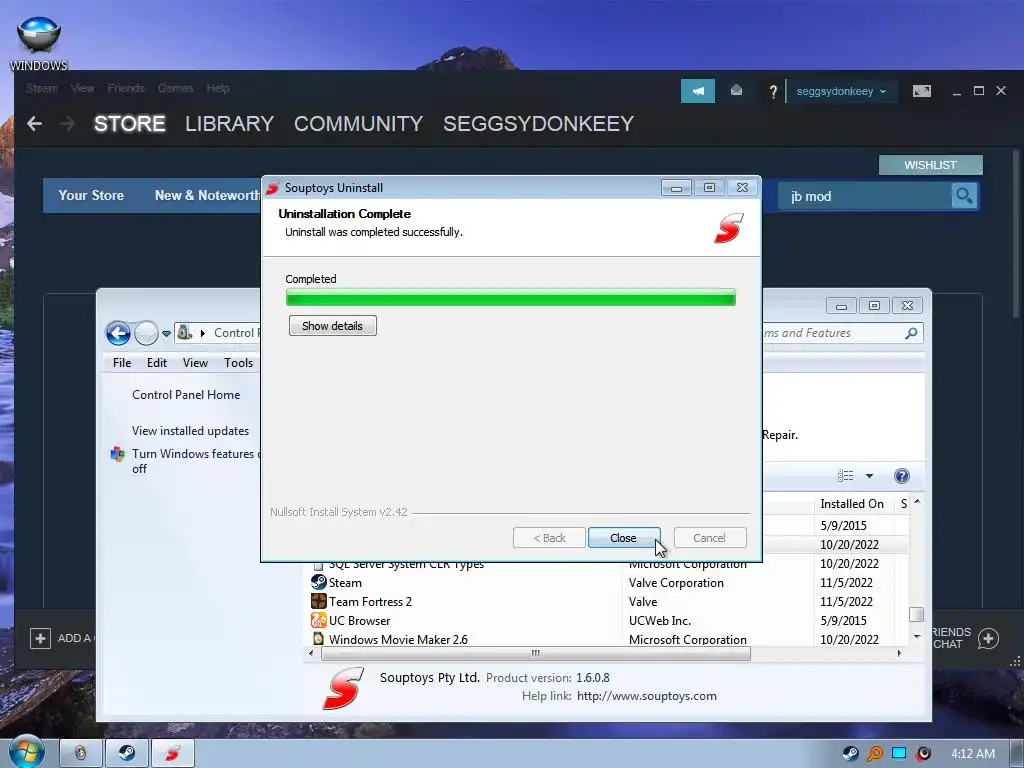
Task: Click the horizontal scrollbar in programs list
Action: [536, 653]
